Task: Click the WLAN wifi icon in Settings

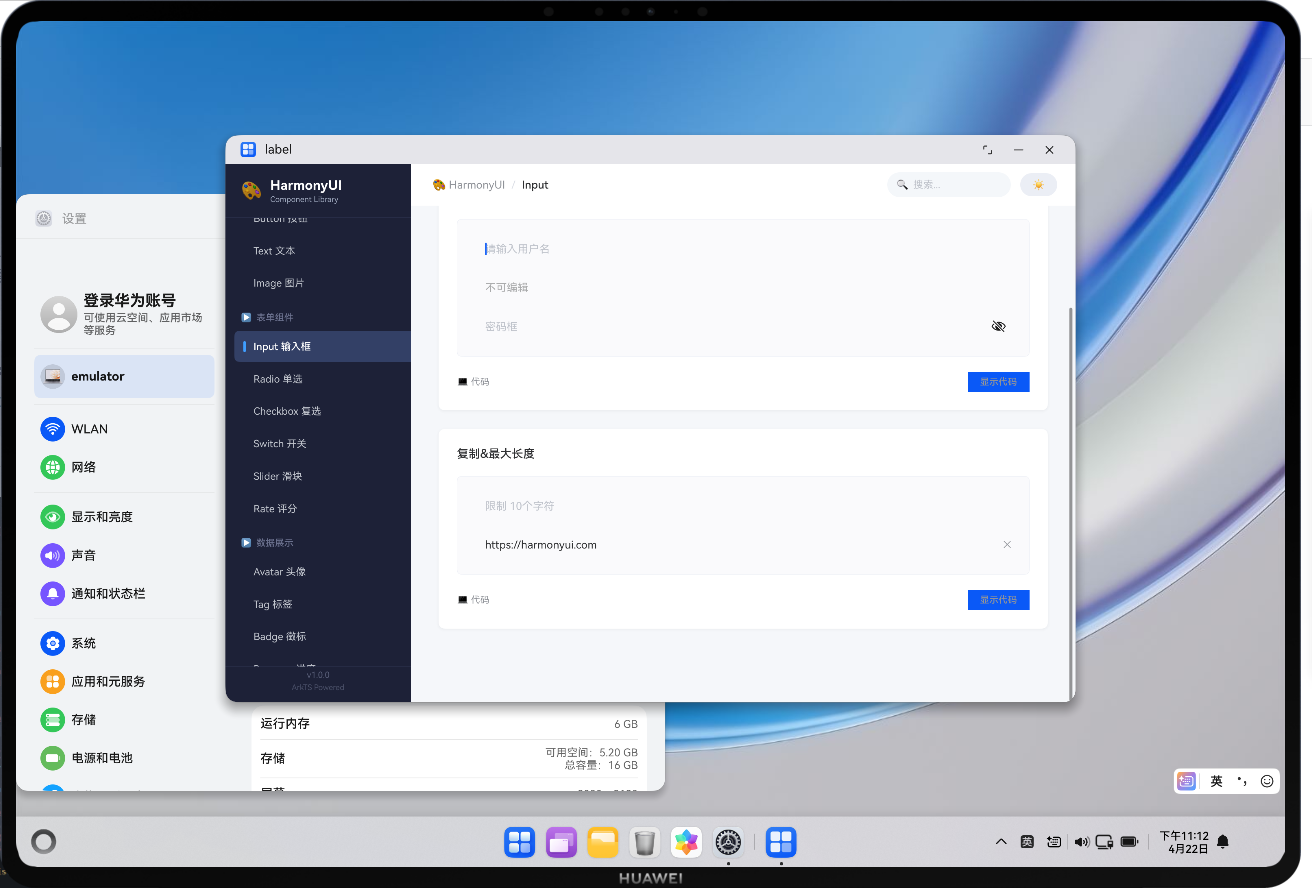Action: (52, 429)
